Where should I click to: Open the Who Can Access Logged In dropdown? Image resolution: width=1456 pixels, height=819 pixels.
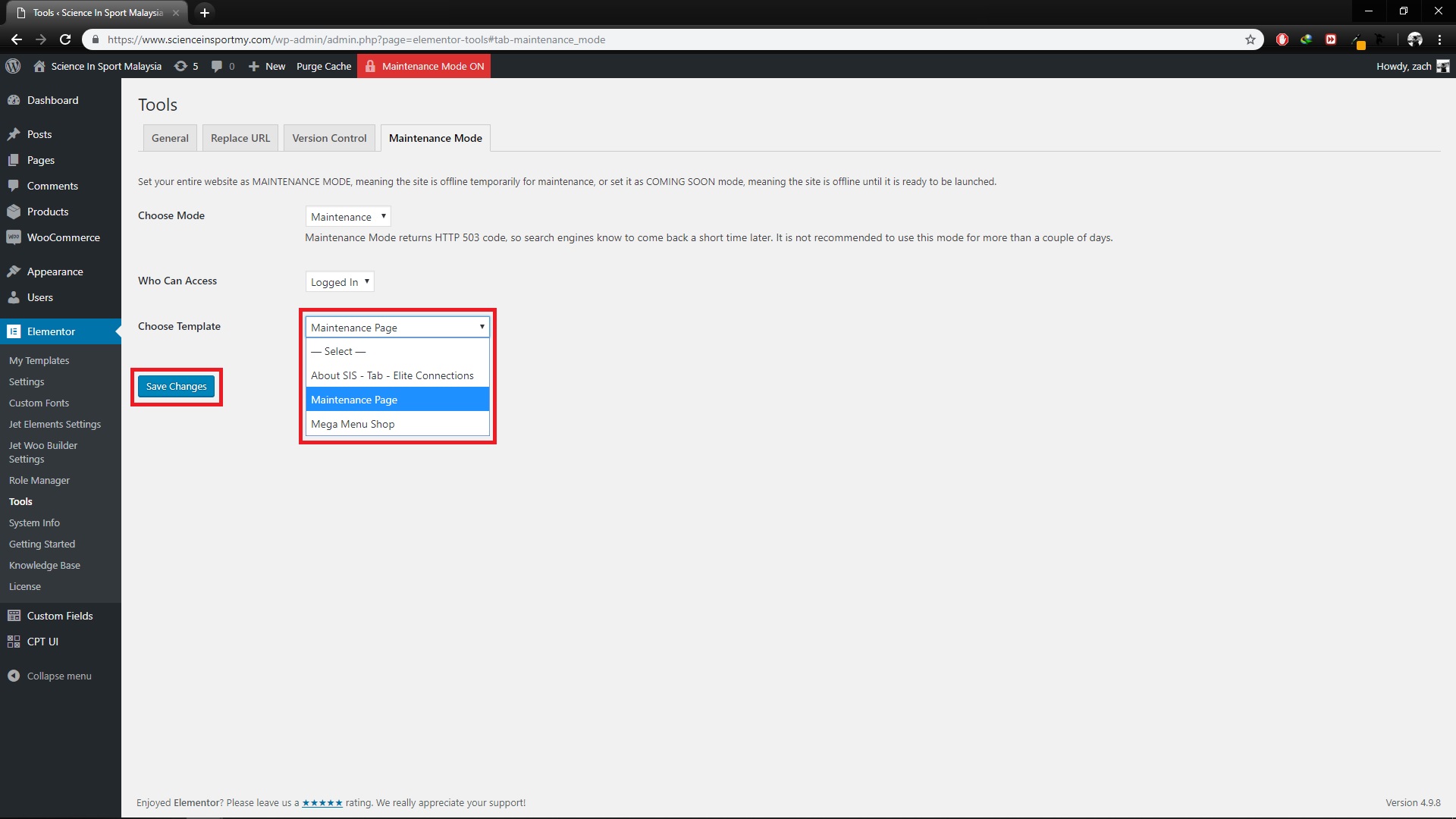[340, 282]
